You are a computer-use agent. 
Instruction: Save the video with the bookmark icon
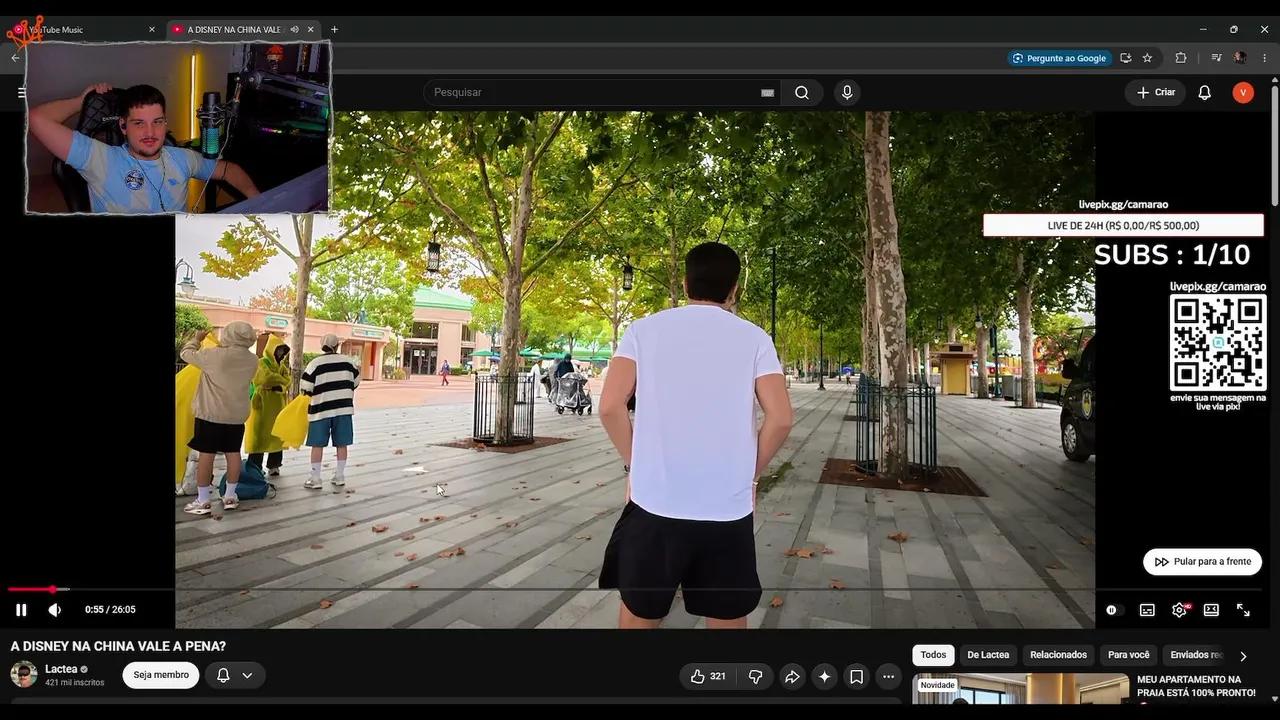click(856, 677)
